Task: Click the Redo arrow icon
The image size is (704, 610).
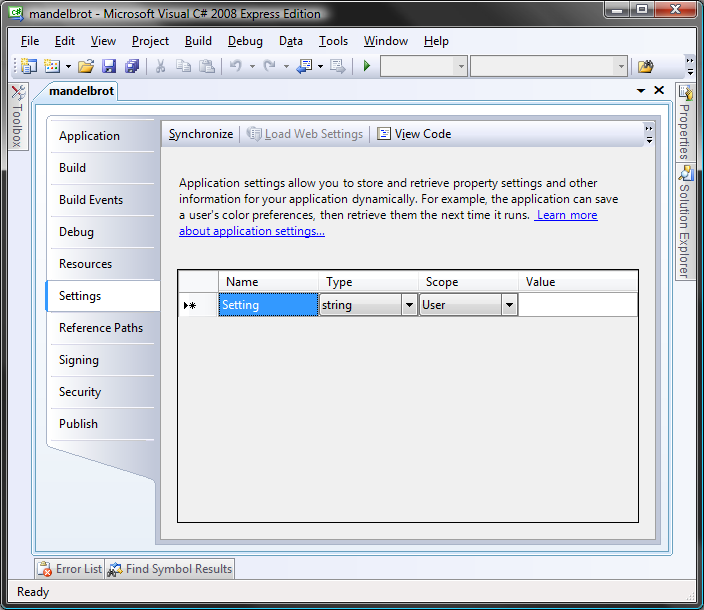Action: pos(269,66)
